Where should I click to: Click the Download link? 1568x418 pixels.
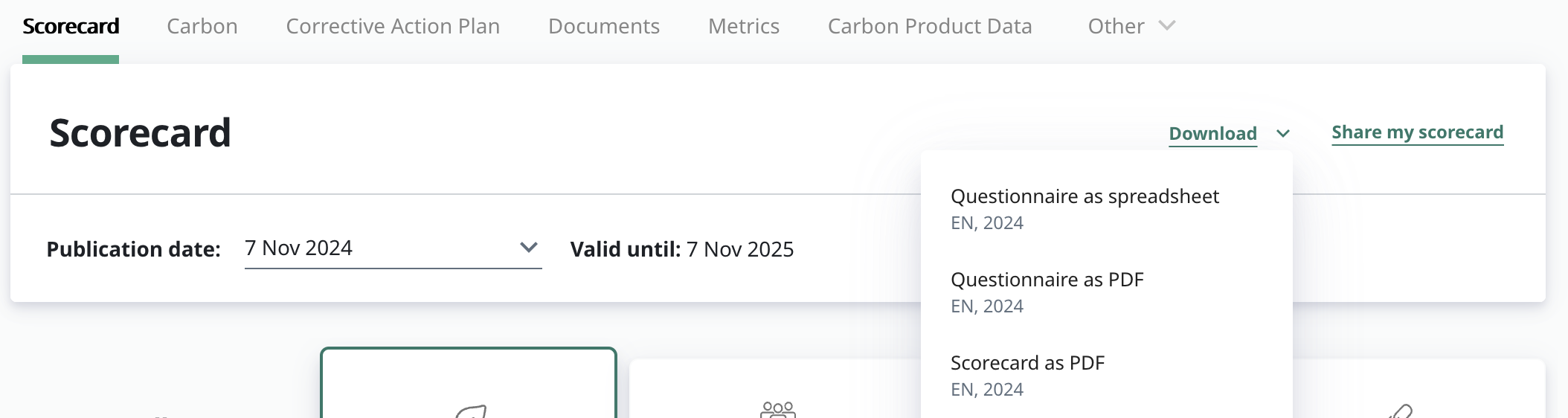(x=1212, y=134)
